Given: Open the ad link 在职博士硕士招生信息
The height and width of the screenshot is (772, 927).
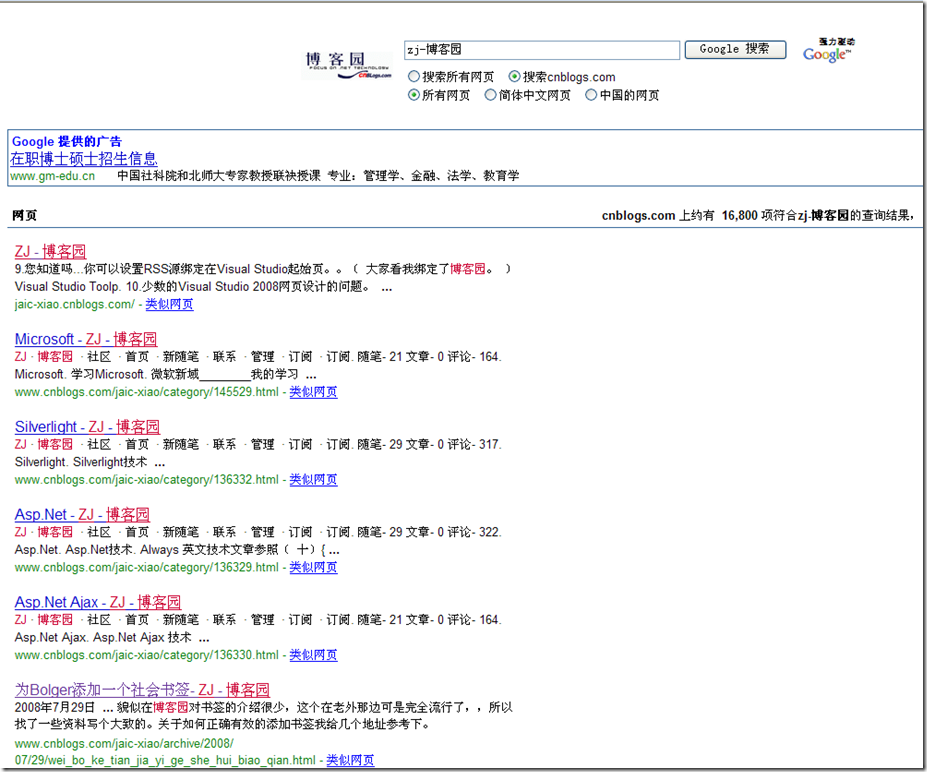Looking at the screenshot, I should (84, 158).
